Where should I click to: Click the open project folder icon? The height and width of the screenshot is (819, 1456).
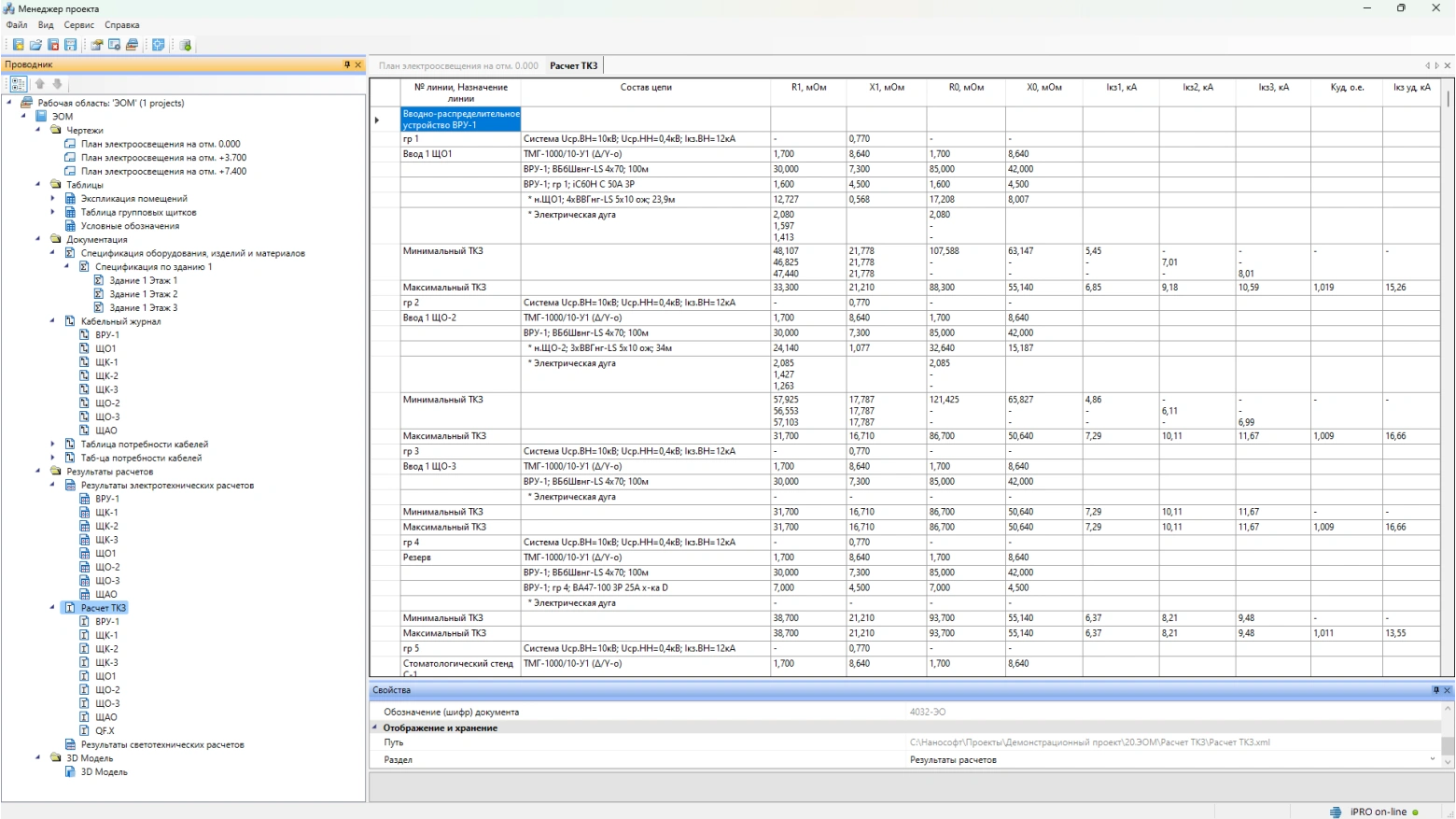point(35,45)
